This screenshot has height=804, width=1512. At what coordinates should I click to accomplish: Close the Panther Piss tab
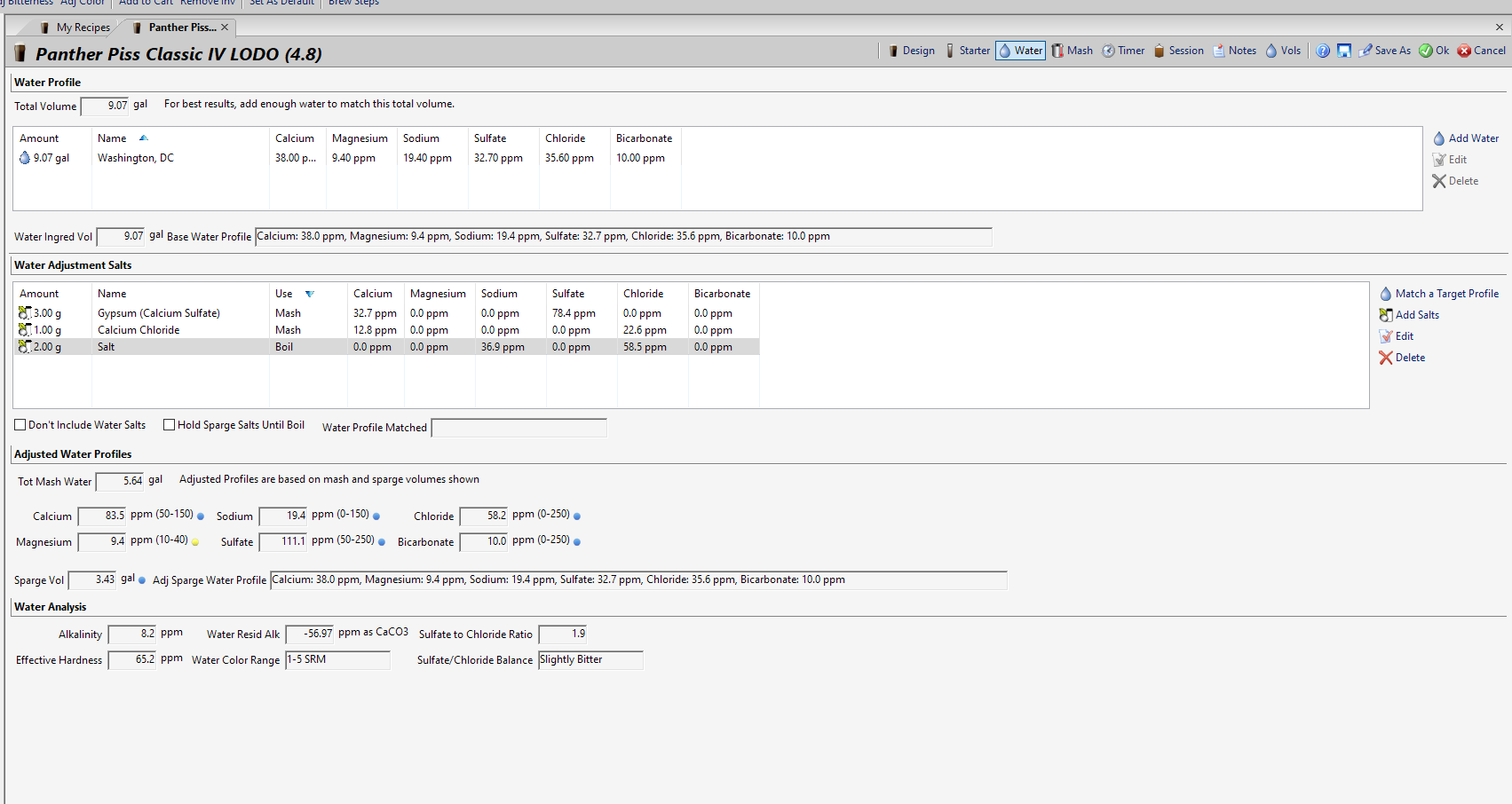tap(225, 28)
